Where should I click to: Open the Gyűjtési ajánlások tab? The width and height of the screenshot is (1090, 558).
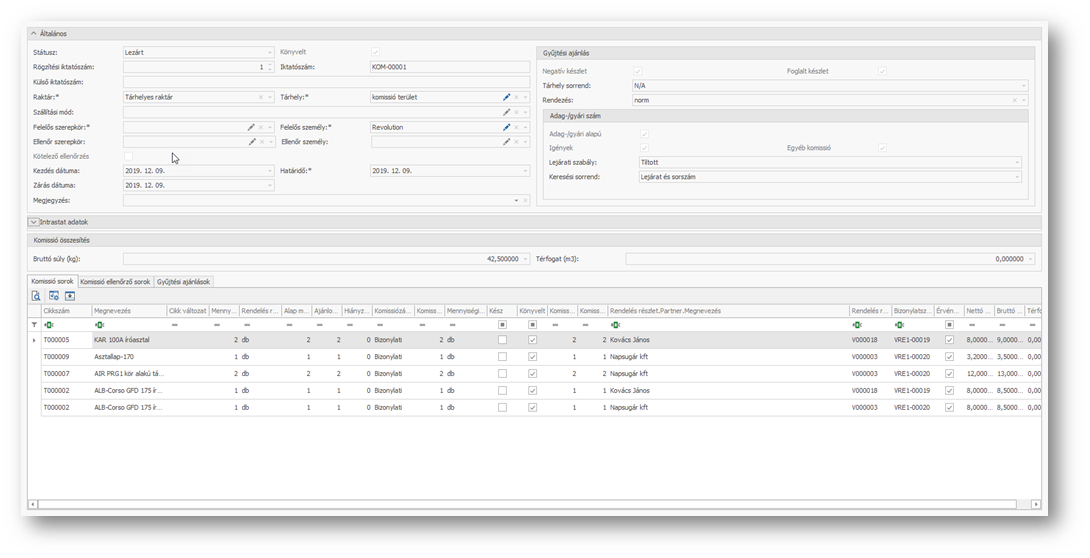click(183, 282)
